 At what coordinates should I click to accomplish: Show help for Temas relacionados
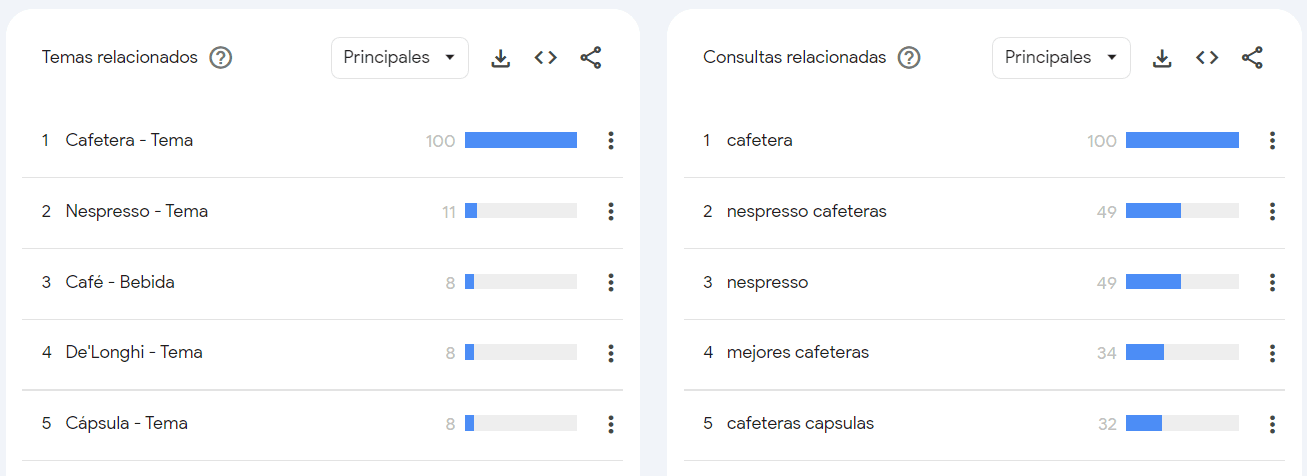(x=221, y=58)
